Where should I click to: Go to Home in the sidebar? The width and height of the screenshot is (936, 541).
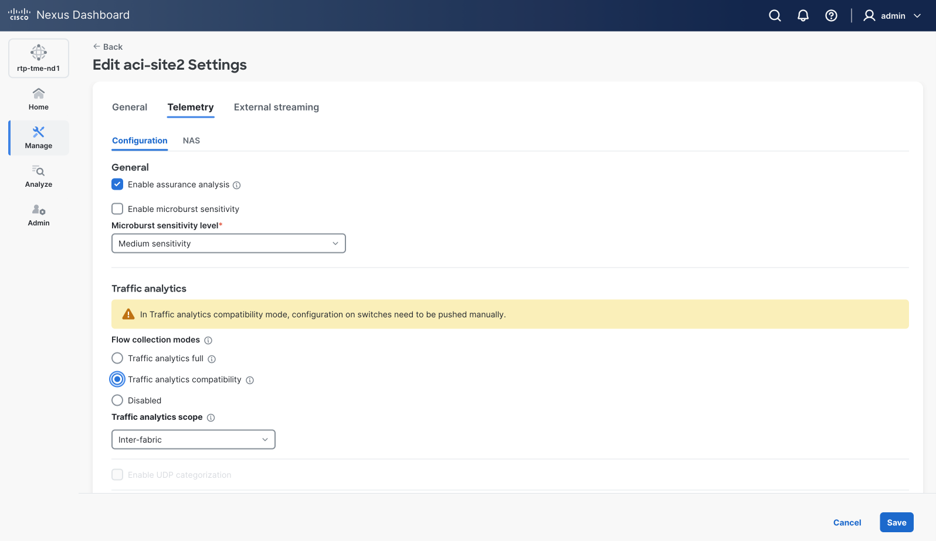(x=38, y=99)
